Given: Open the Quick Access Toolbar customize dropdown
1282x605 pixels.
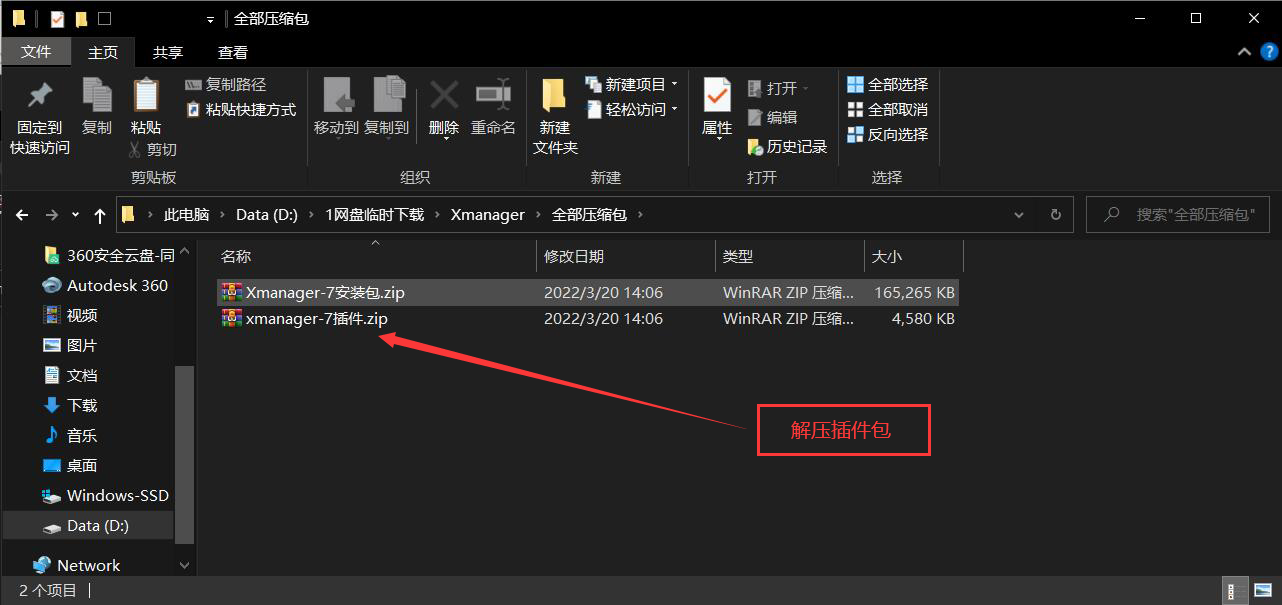Looking at the screenshot, I should [209, 19].
